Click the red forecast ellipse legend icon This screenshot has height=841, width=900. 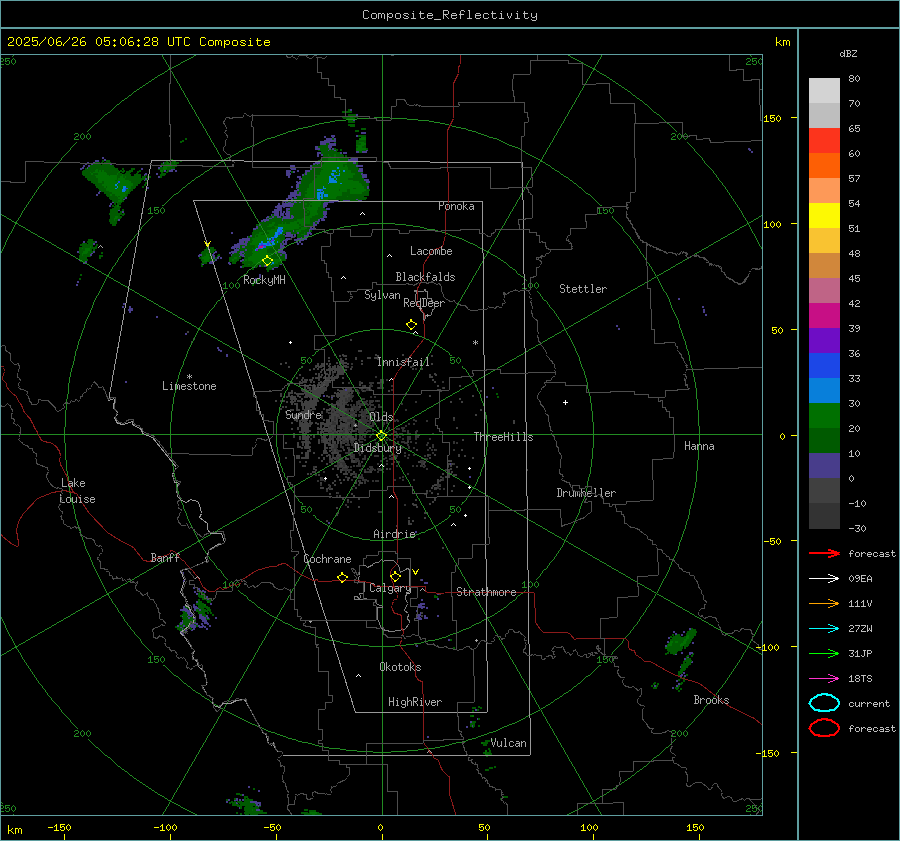click(x=824, y=728)
